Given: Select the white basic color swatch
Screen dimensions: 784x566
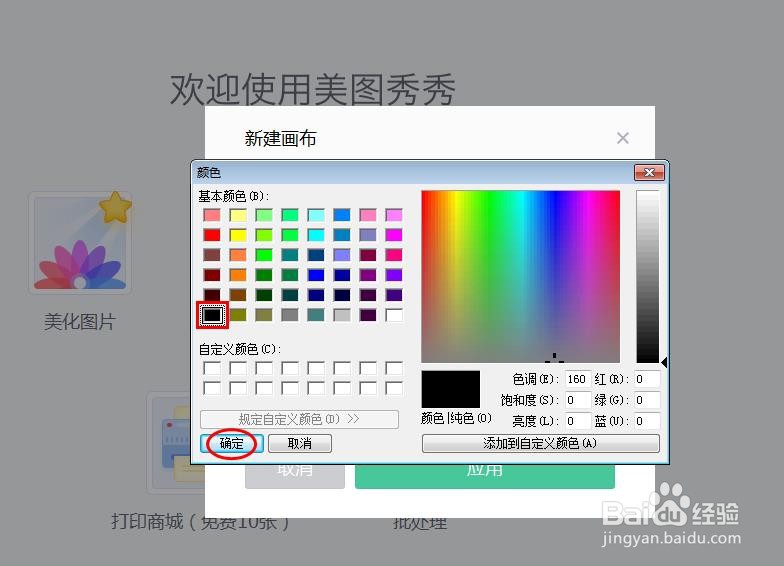Looking at the screenshot, I should tap(394, 314).
